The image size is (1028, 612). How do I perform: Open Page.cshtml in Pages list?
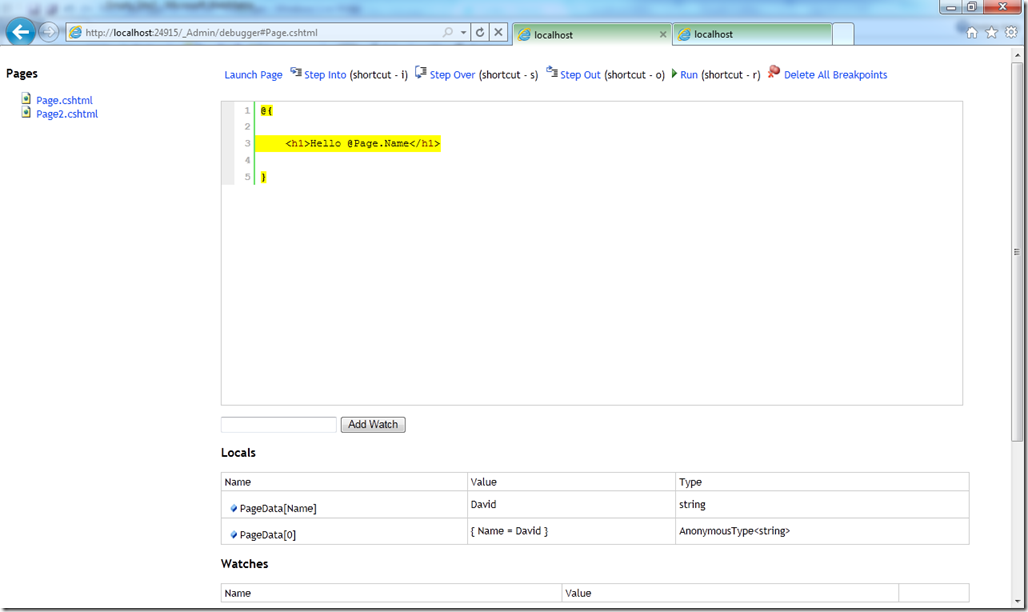64,100
